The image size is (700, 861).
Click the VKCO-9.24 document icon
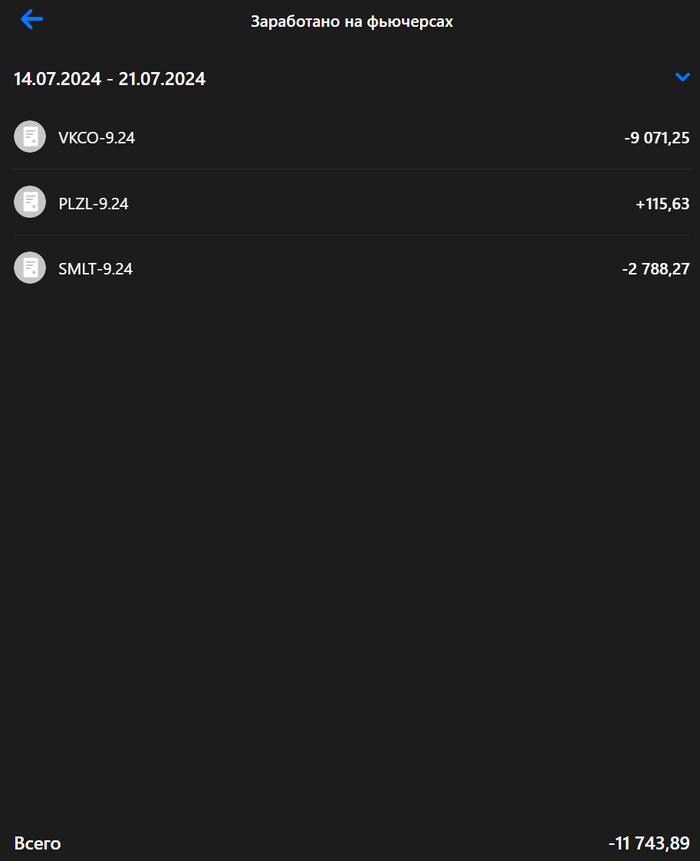click(30, 137)
